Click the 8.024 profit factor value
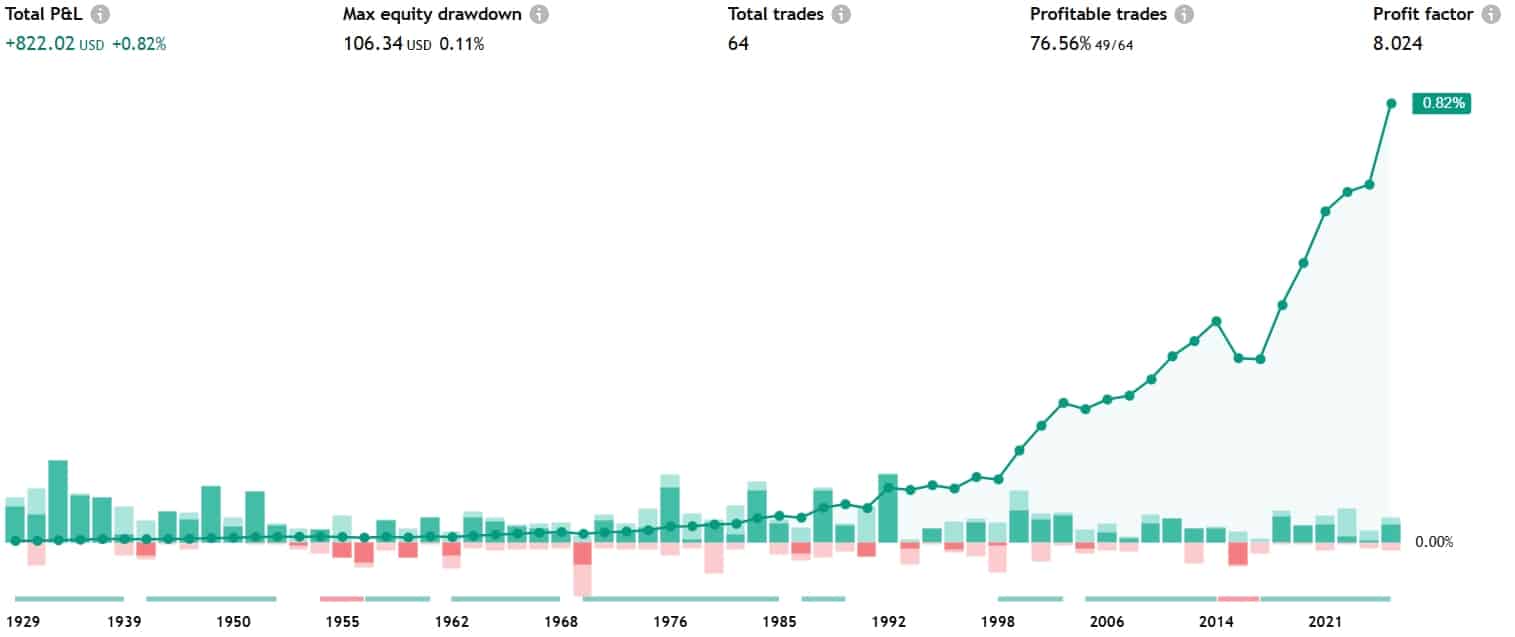Viewport: 1515px width, 637px height. click(x=1398, y=43)
